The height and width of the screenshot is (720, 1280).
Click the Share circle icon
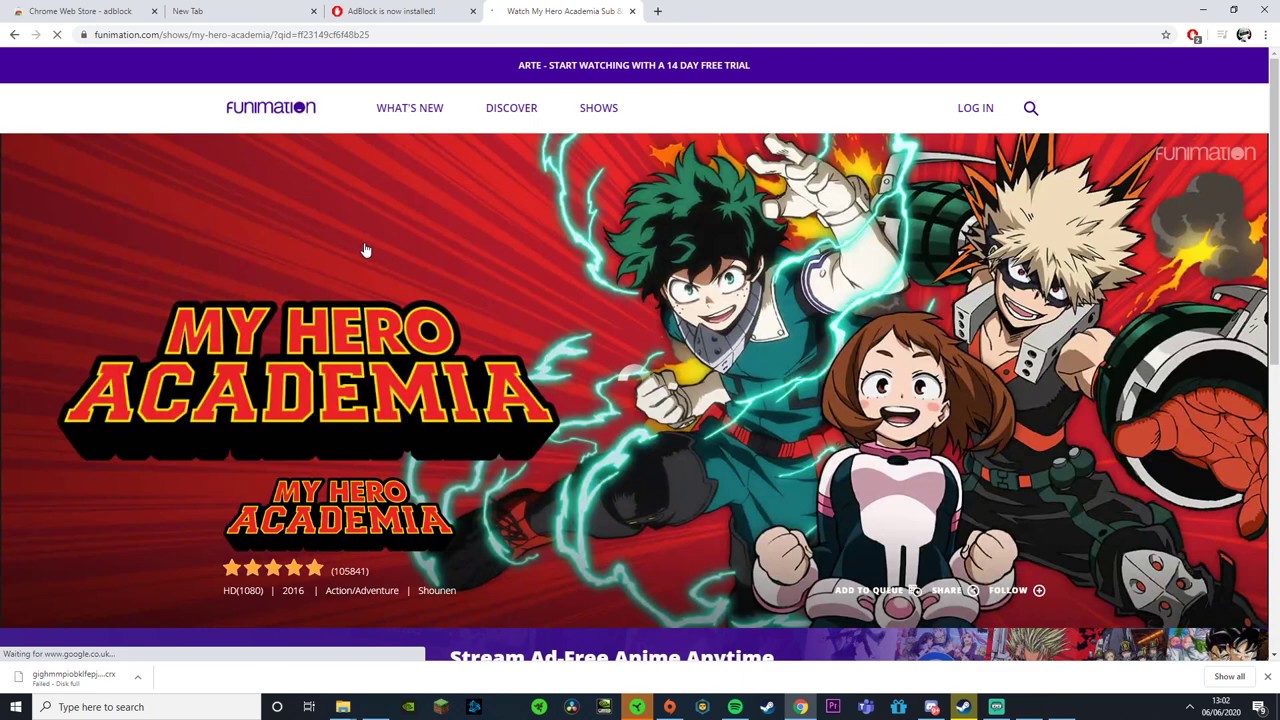tap(973, 591)
